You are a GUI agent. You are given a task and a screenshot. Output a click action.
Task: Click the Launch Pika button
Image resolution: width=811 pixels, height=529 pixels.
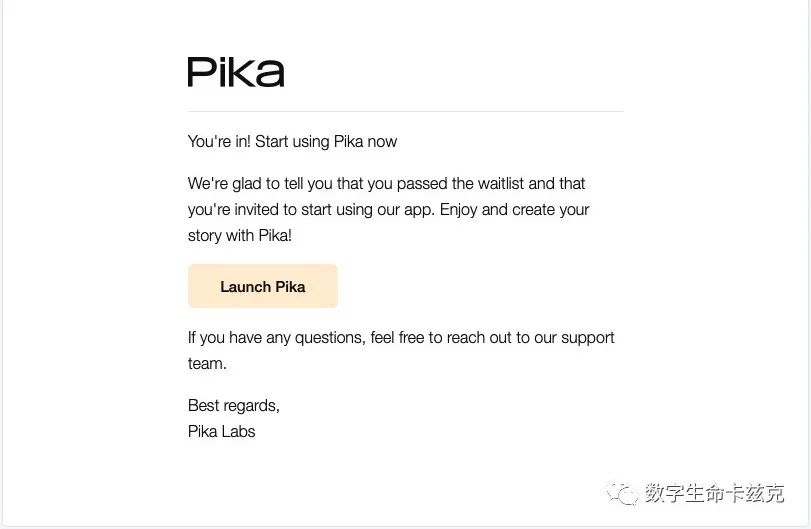(262, 287)
